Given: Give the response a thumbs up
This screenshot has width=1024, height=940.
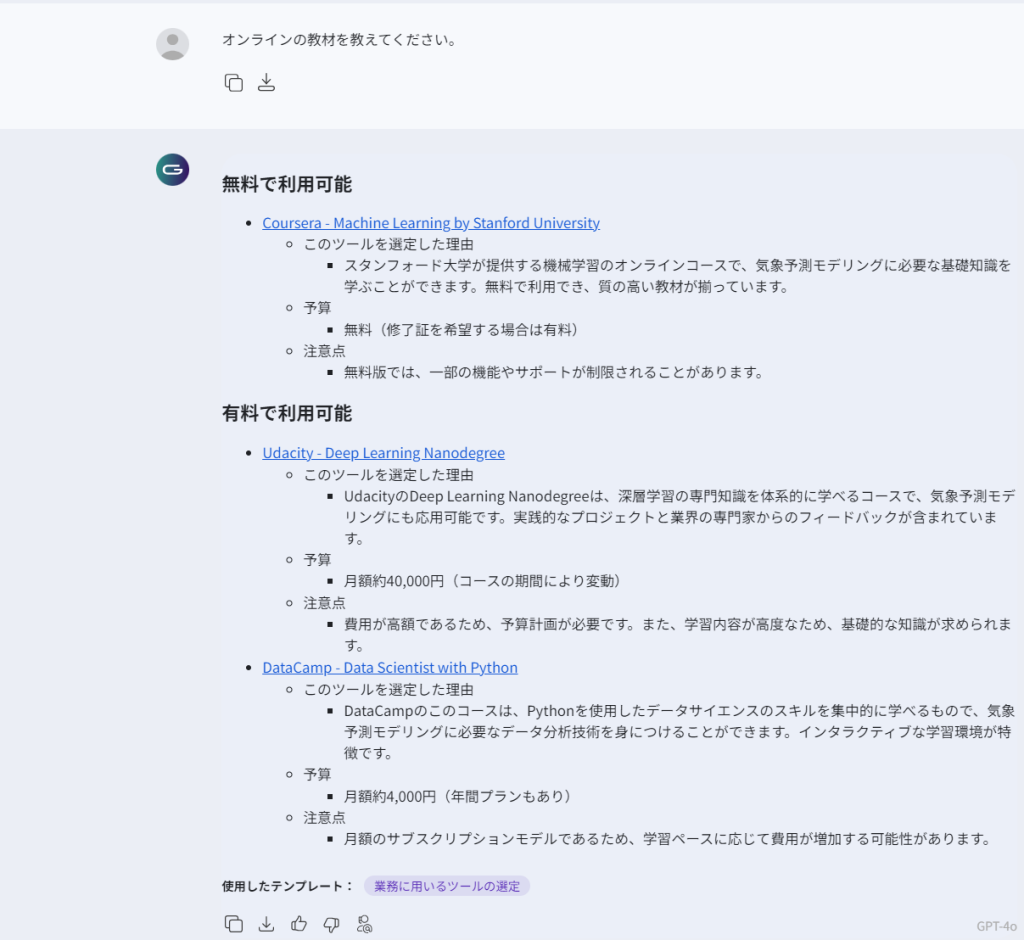Looking at the screenshot, I should pos(299,924).
